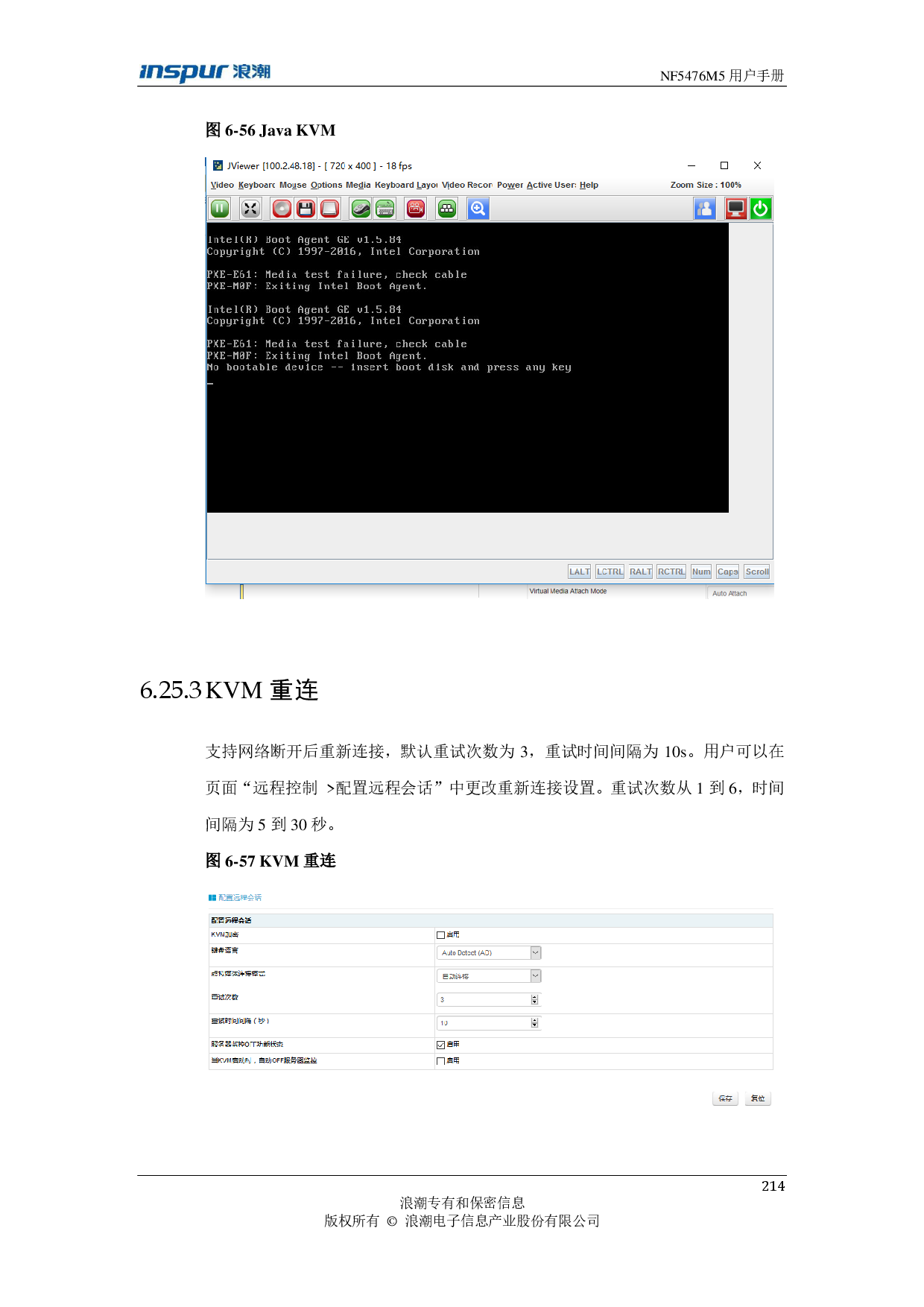The image size is (924, 1307).
Task: Click the floppy disk media icon
Action: pyautogui.click(x=306, y=209)
